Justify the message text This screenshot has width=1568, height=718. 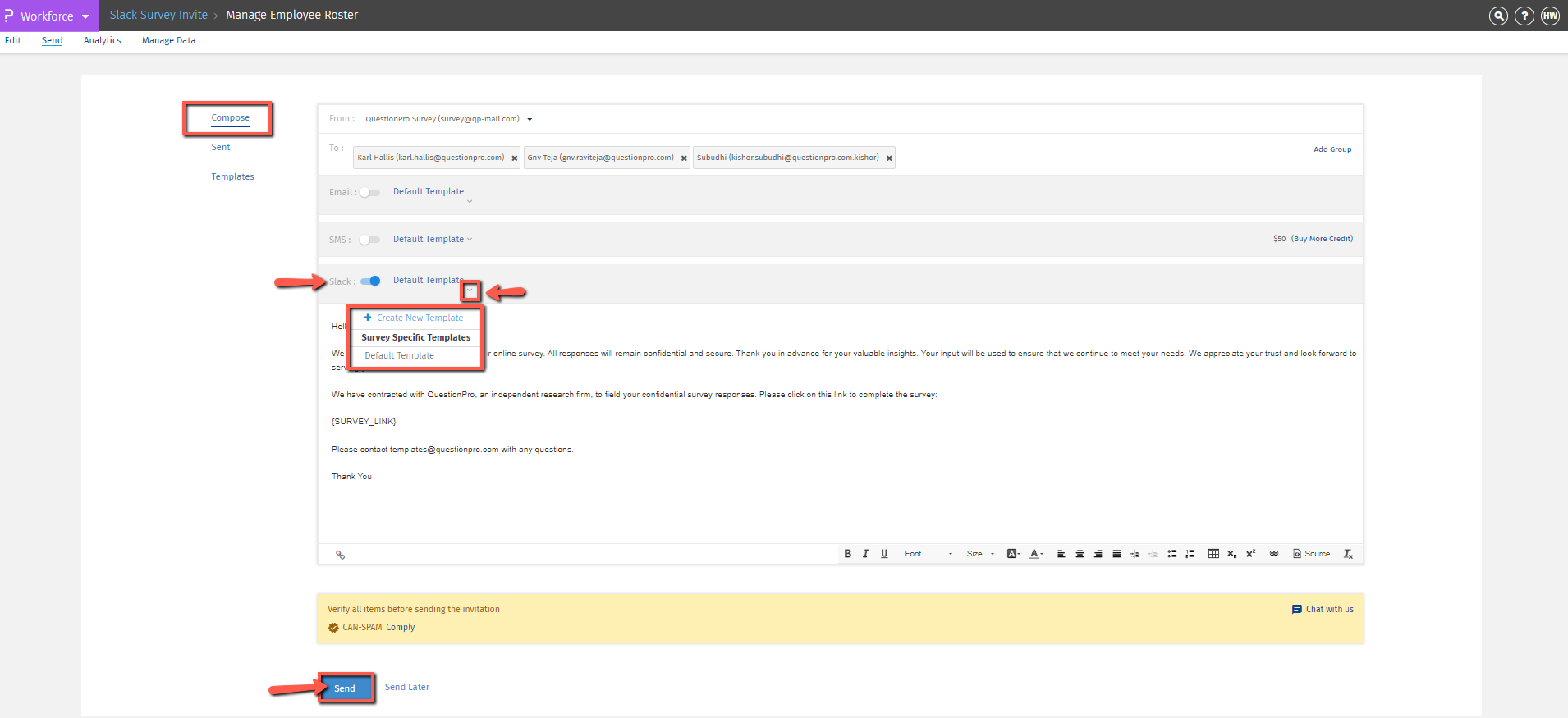point(1116,554)
